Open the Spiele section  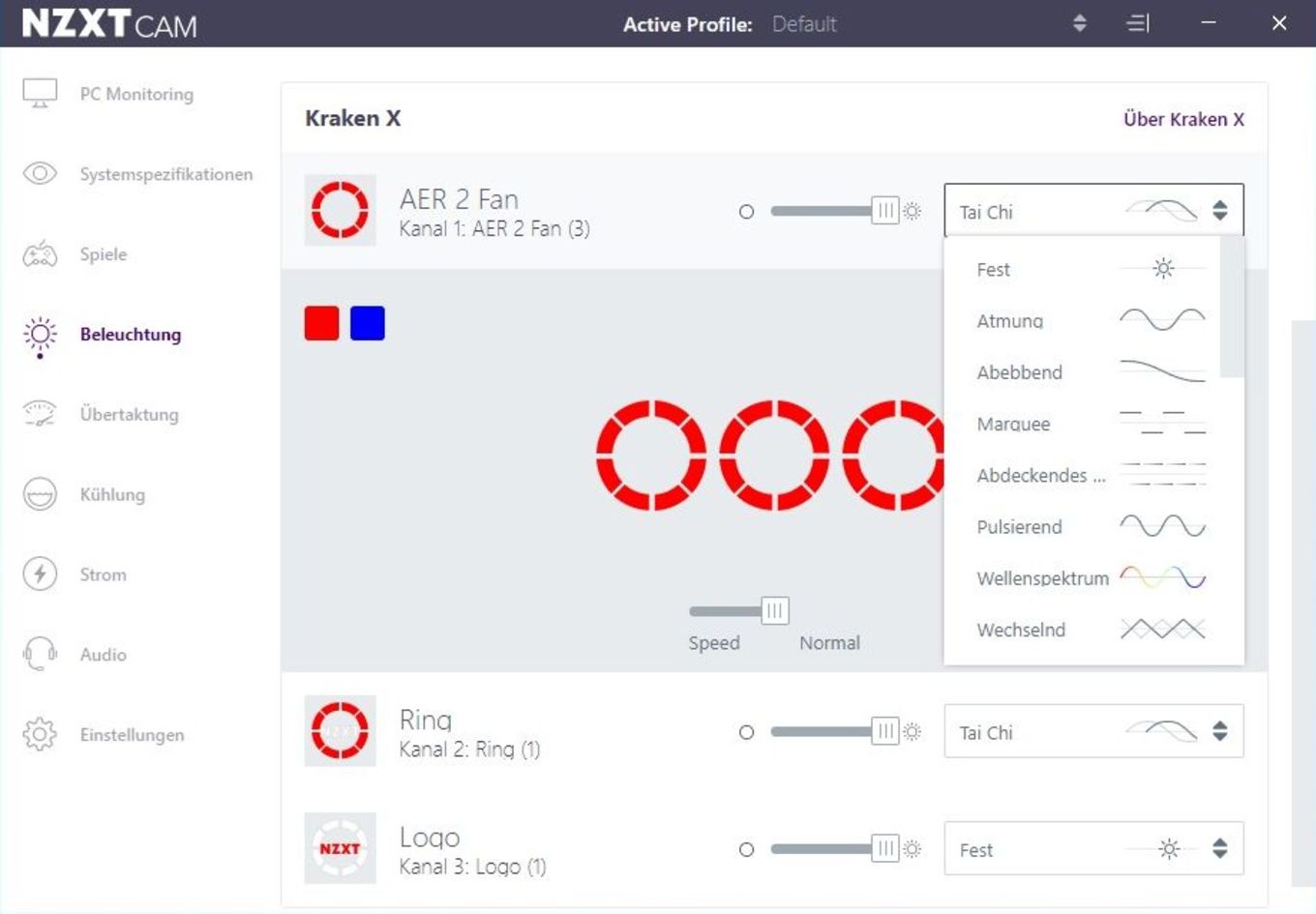(x=104, y=254)
